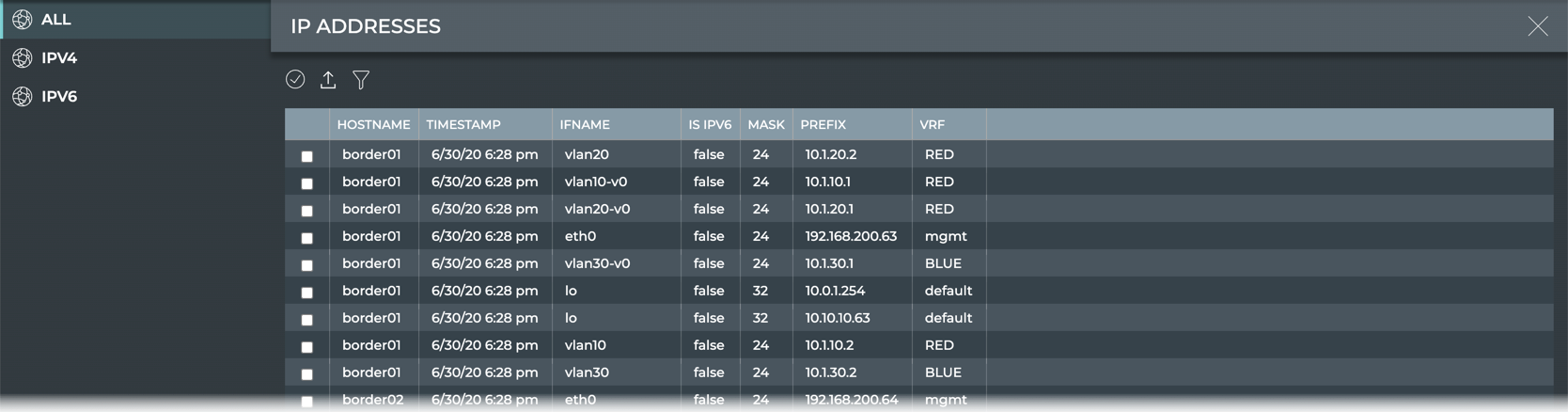Click the globe icon beside IPV4
Image resolution: width=1568 pixels, height=412 pixels.
click(23, 58)
